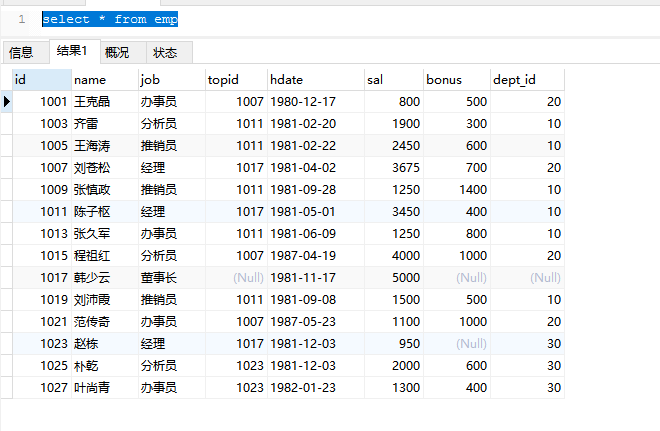Viewport: 660px width, 431px height.
Task: Select the name cell 赵栋
Action: (x=105, y=343)
